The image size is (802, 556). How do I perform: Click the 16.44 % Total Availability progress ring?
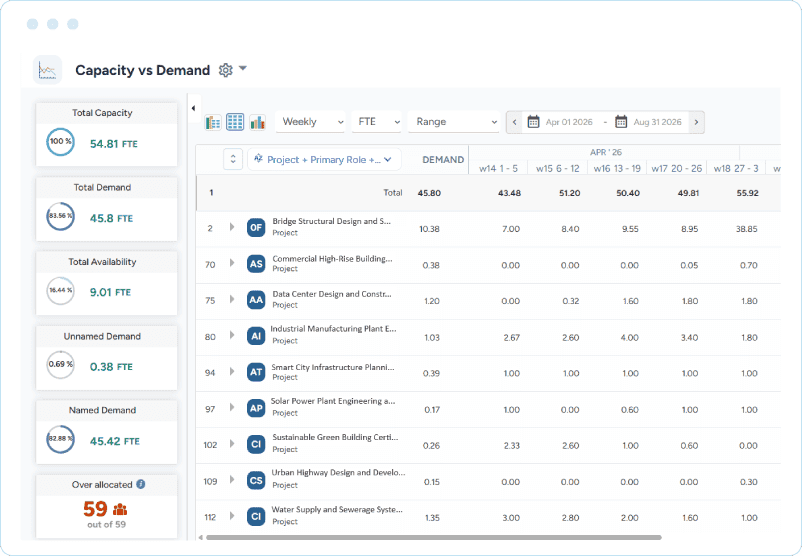tap(60, 291)
